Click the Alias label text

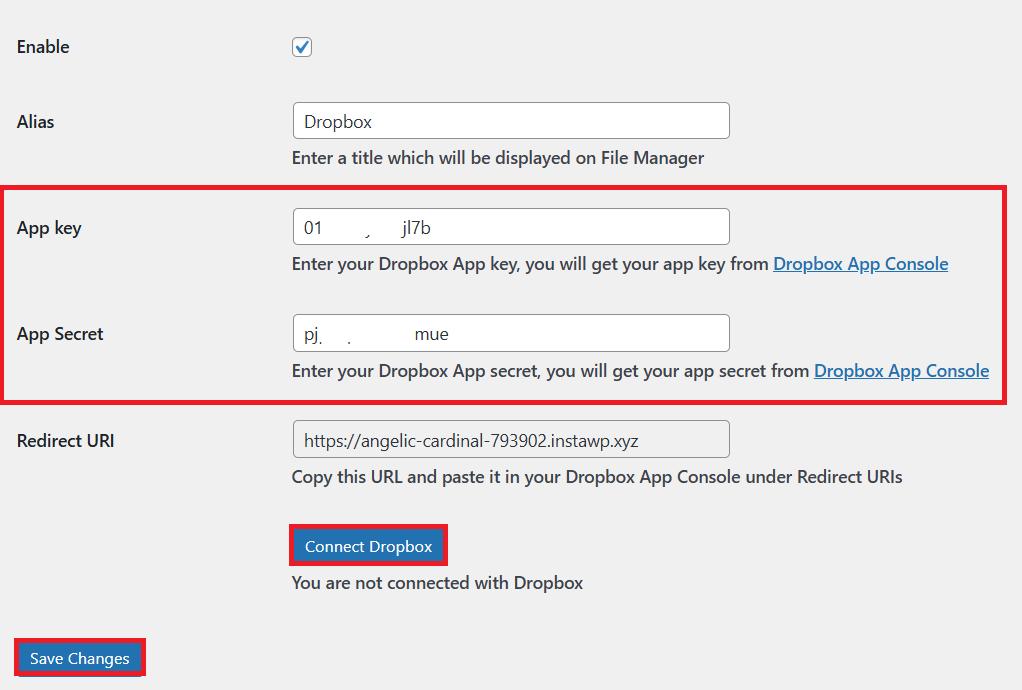(x=36, y=122)
